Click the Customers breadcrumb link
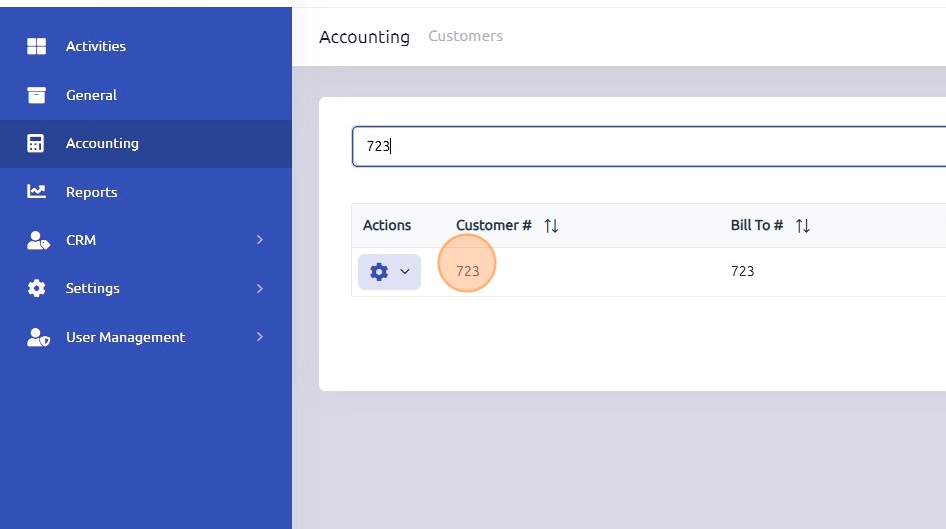This screenshot has height=529, width=946. (465, 36)
